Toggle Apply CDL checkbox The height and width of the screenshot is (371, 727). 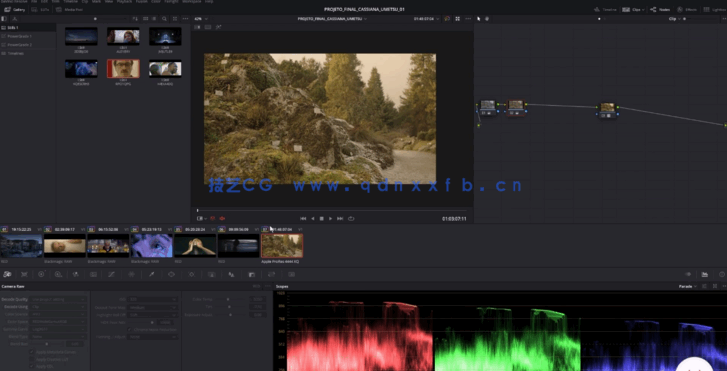click(x=32, y=366)
